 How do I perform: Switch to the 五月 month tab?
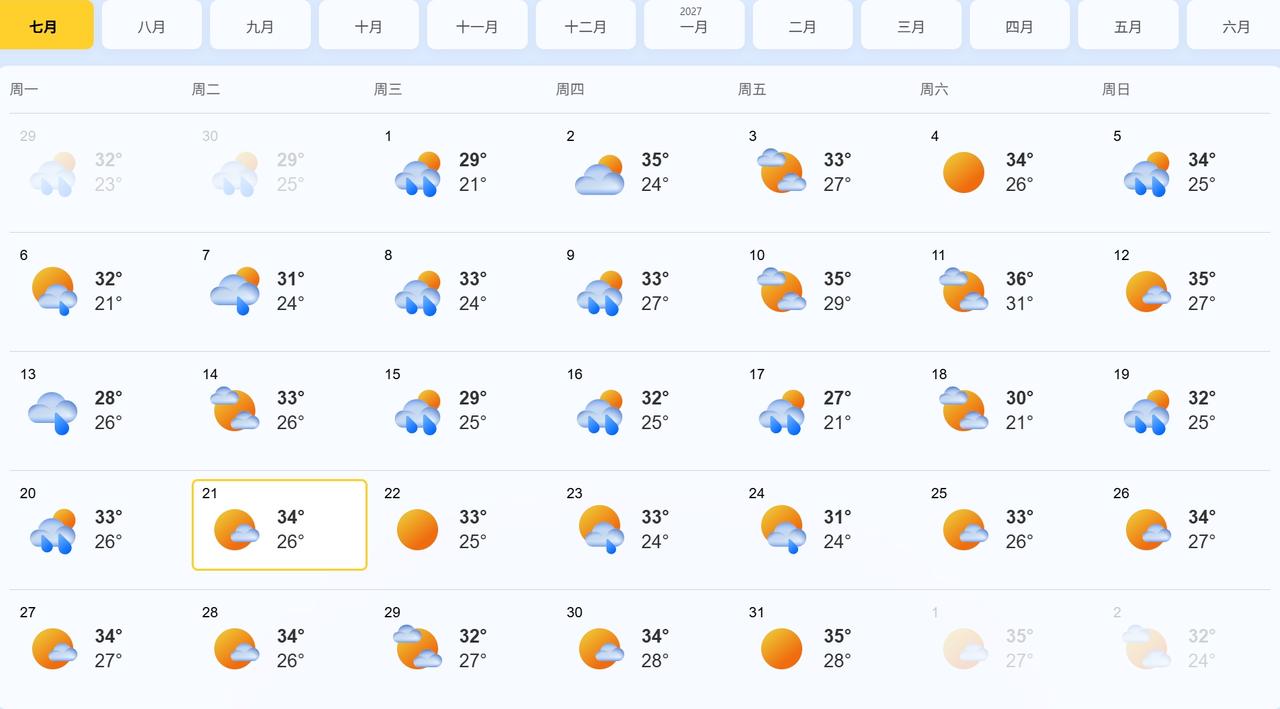[x=1127, y=25]
